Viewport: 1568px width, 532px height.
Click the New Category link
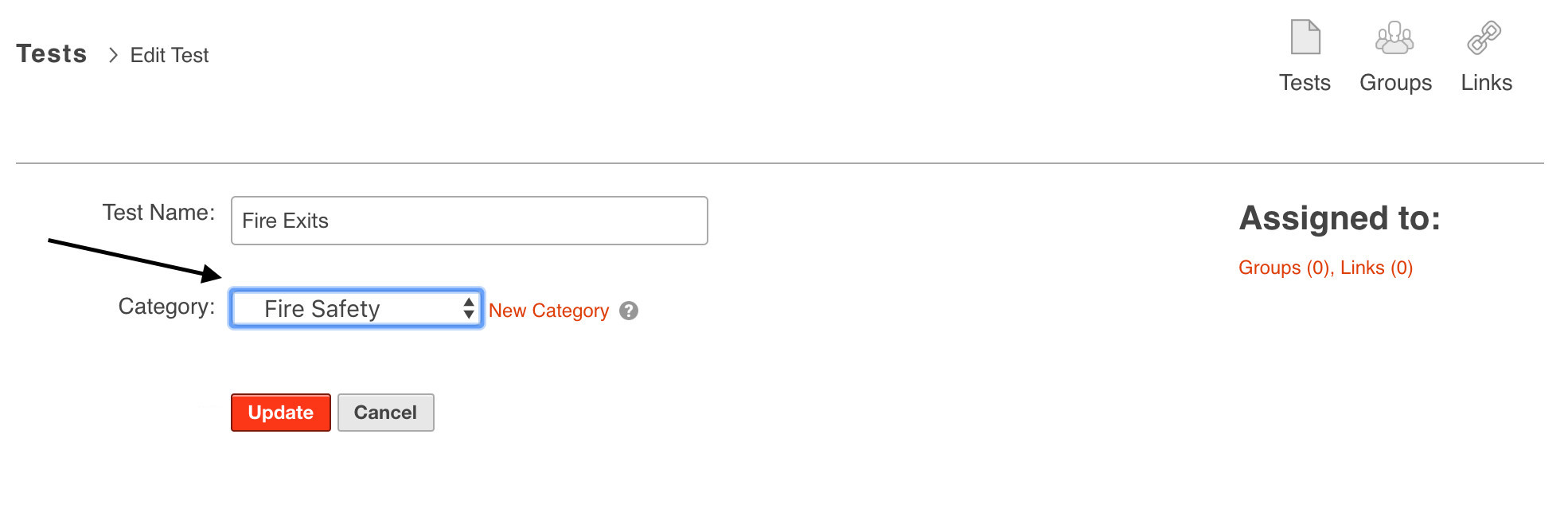pos(548,311)
